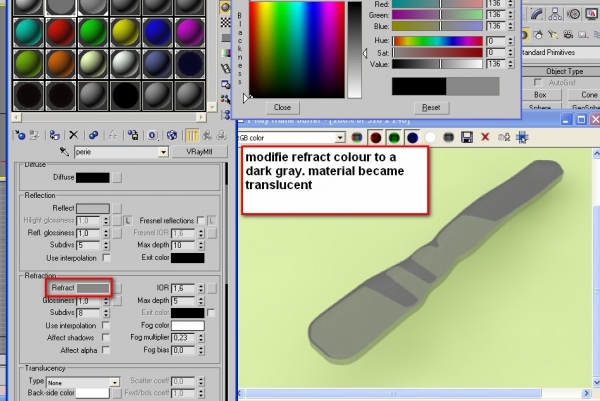Click the Object Type rollout header
Screen dimensions: 600x401
click(561, 71)
